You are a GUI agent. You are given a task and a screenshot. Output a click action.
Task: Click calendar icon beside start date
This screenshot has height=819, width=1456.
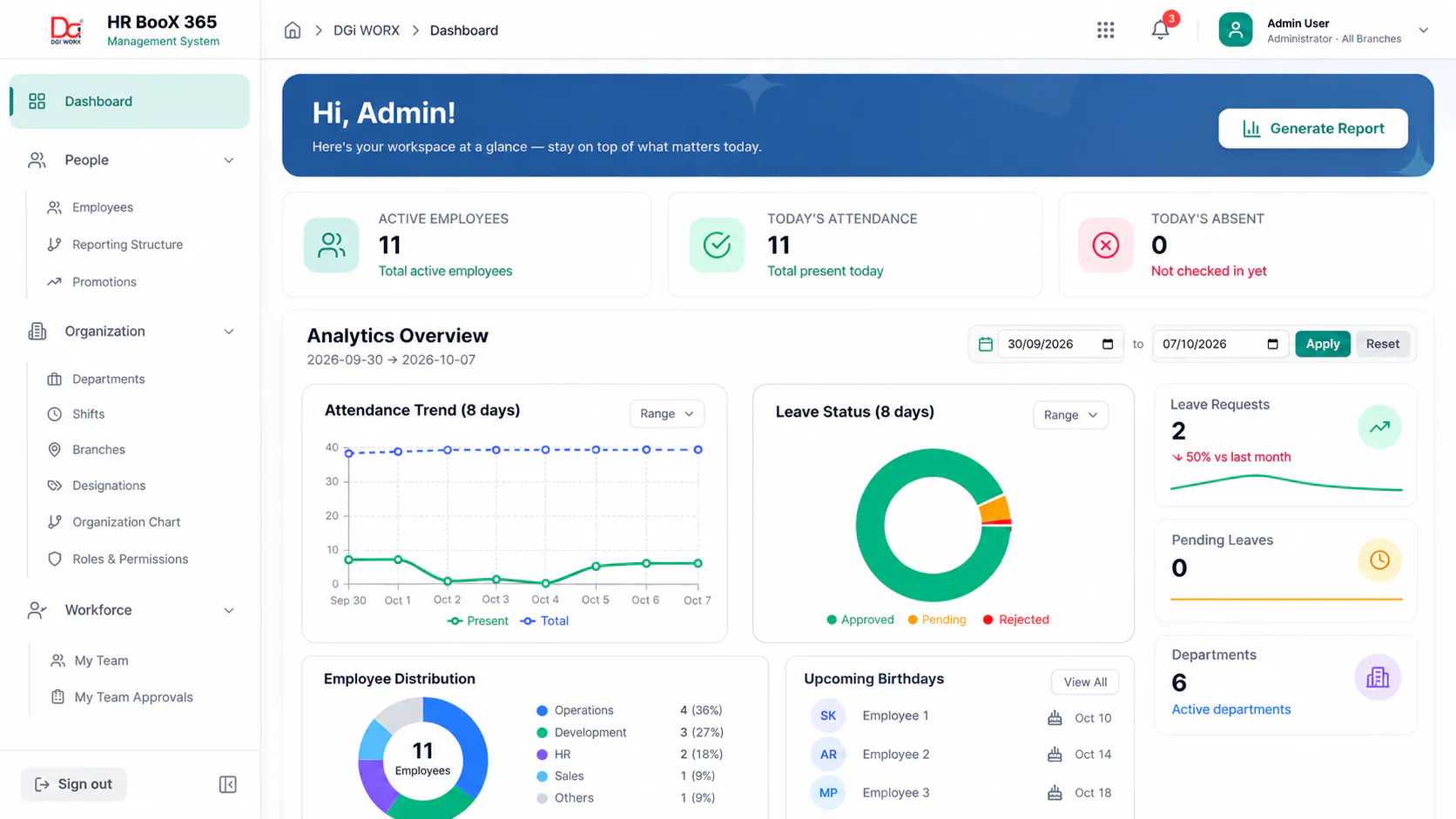pyautogui.click(x=985, y=344)
